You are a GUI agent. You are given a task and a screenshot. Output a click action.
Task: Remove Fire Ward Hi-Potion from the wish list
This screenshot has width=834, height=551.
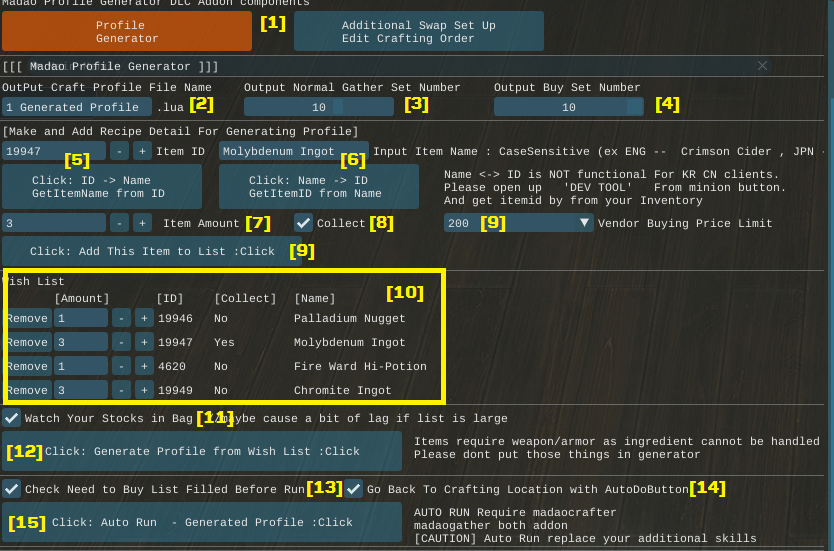click(x=29, y=366)
